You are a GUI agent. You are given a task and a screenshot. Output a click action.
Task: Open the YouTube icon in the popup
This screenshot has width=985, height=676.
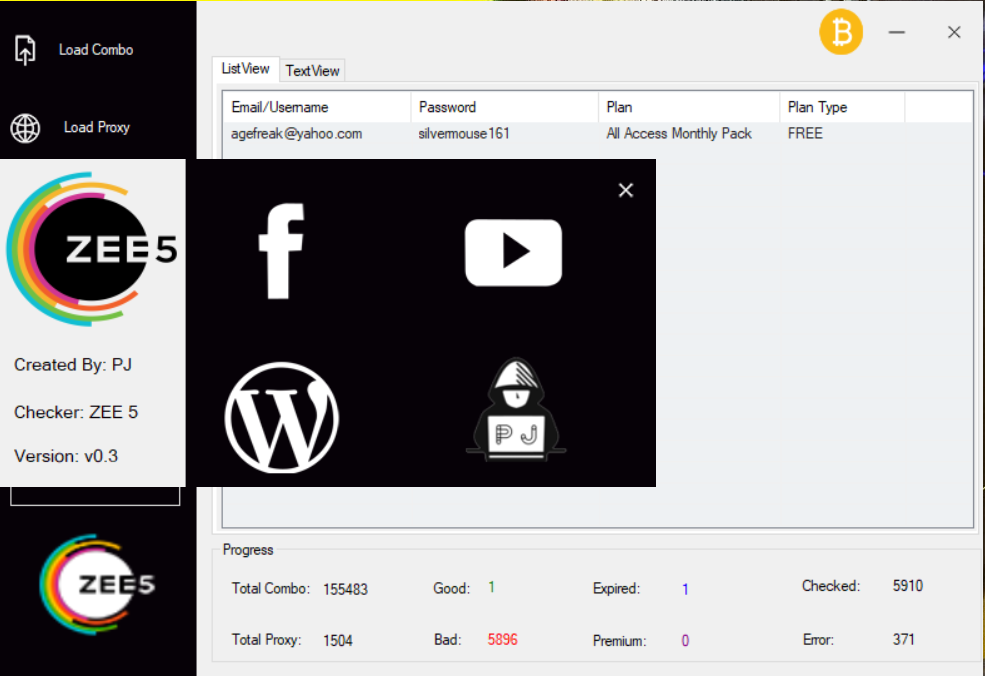pyautogui.click(x=513, y=253)
